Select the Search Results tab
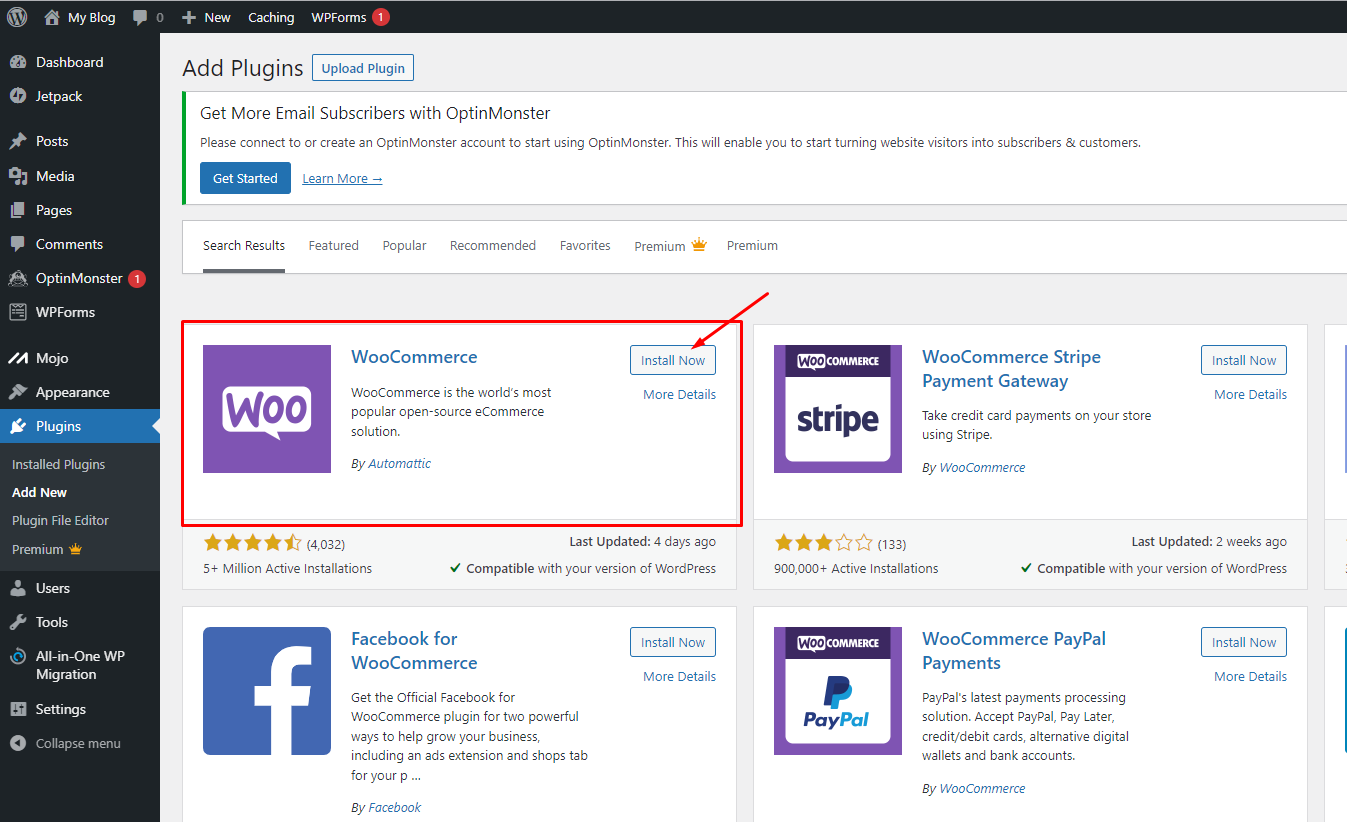 click(244, 245)
